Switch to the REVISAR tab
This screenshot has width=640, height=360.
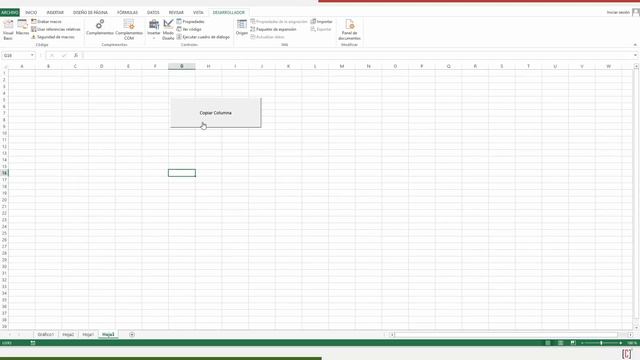(x=176, y=12)
